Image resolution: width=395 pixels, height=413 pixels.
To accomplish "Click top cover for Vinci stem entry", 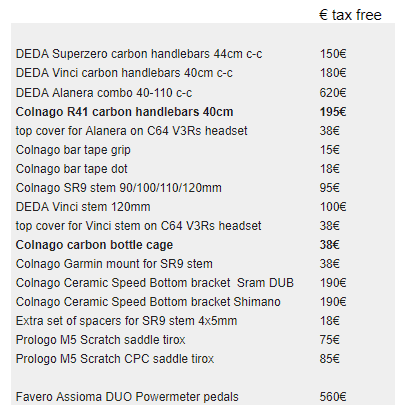I will pyautogui.click(x=138, y=226).
